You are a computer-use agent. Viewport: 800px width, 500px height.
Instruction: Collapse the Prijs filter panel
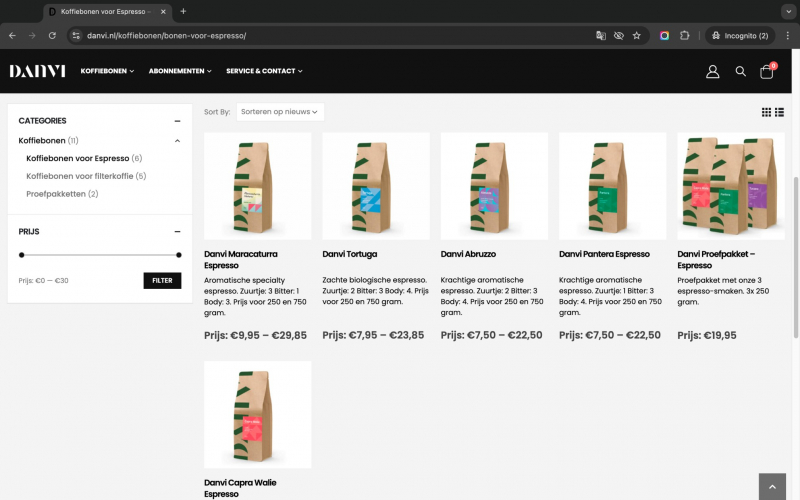coord(177,232)
